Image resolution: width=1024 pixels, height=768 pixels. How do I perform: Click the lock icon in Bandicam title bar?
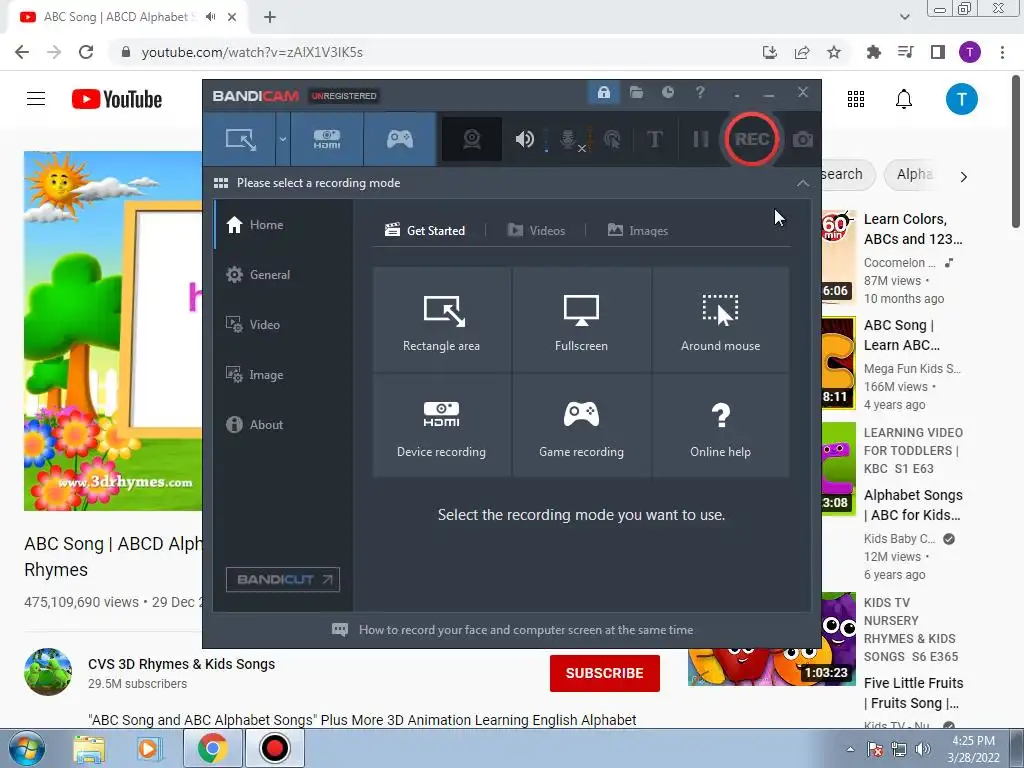tap(603, 93)
